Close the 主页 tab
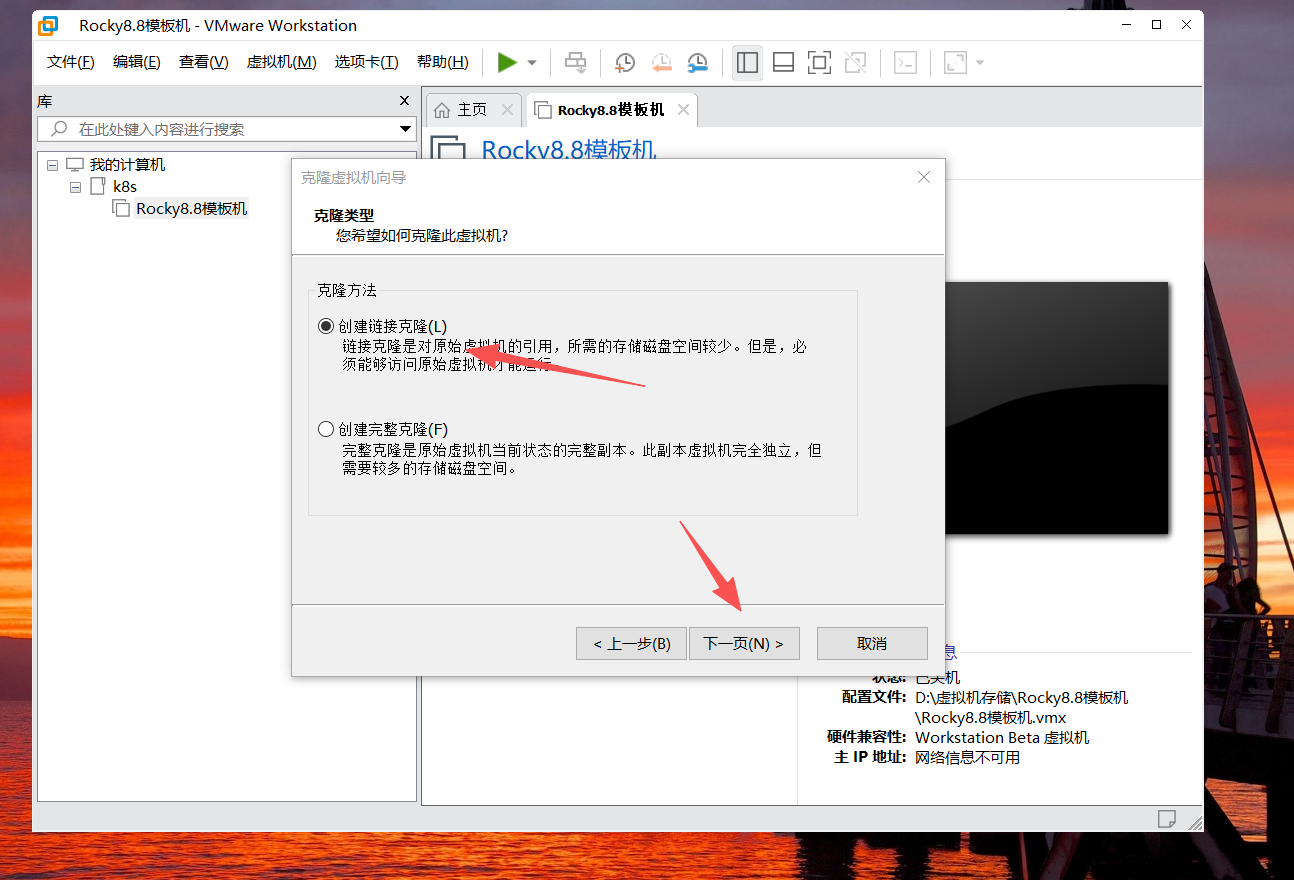The width and height of the screenshot is (1294, 880). coord(507,110)
